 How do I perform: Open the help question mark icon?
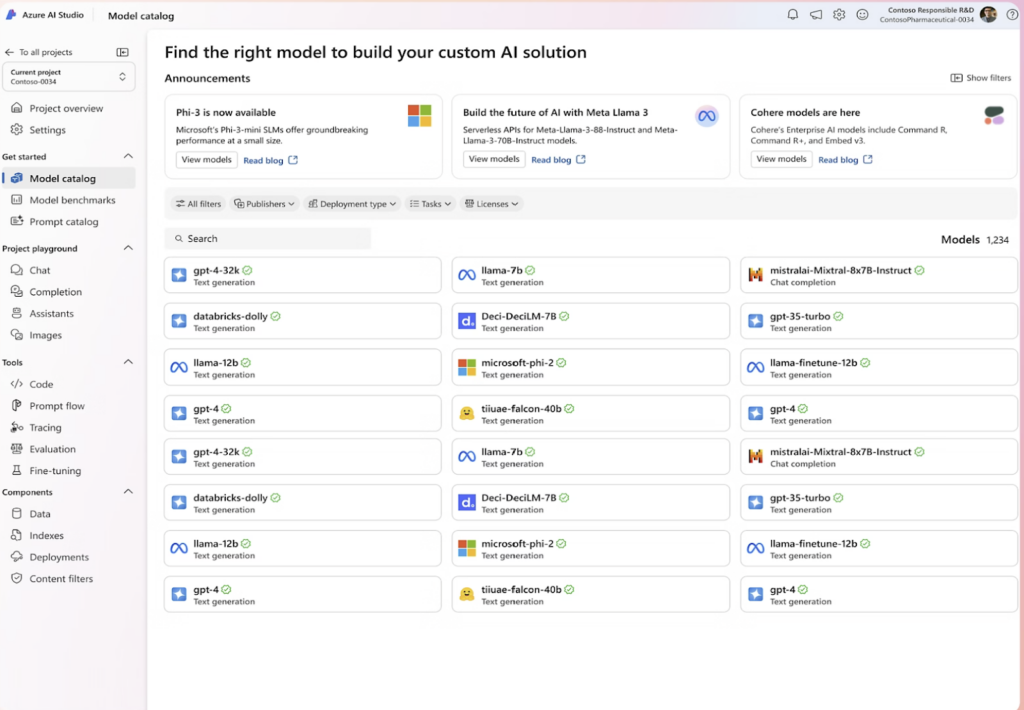pyautogui.click(x=1012, y=14)
